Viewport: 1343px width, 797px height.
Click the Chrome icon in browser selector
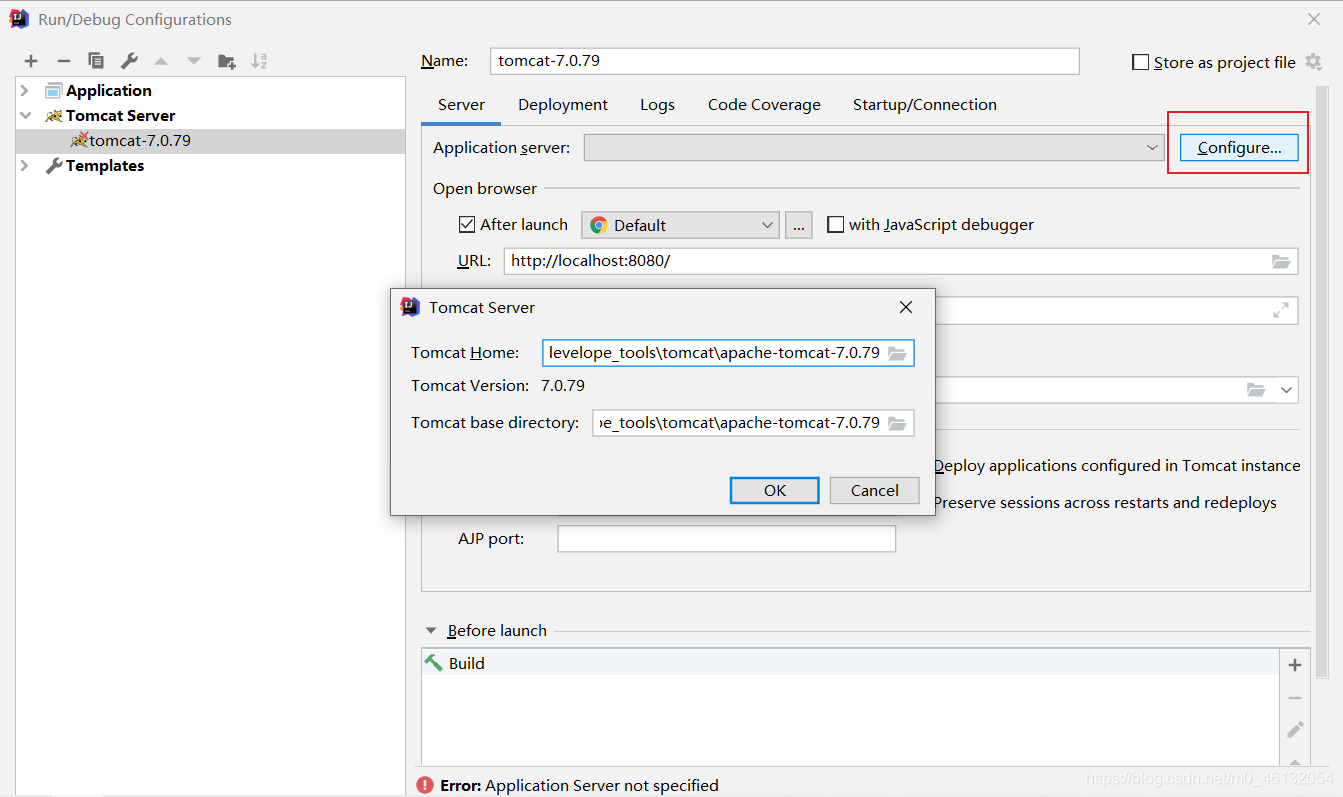599,225
